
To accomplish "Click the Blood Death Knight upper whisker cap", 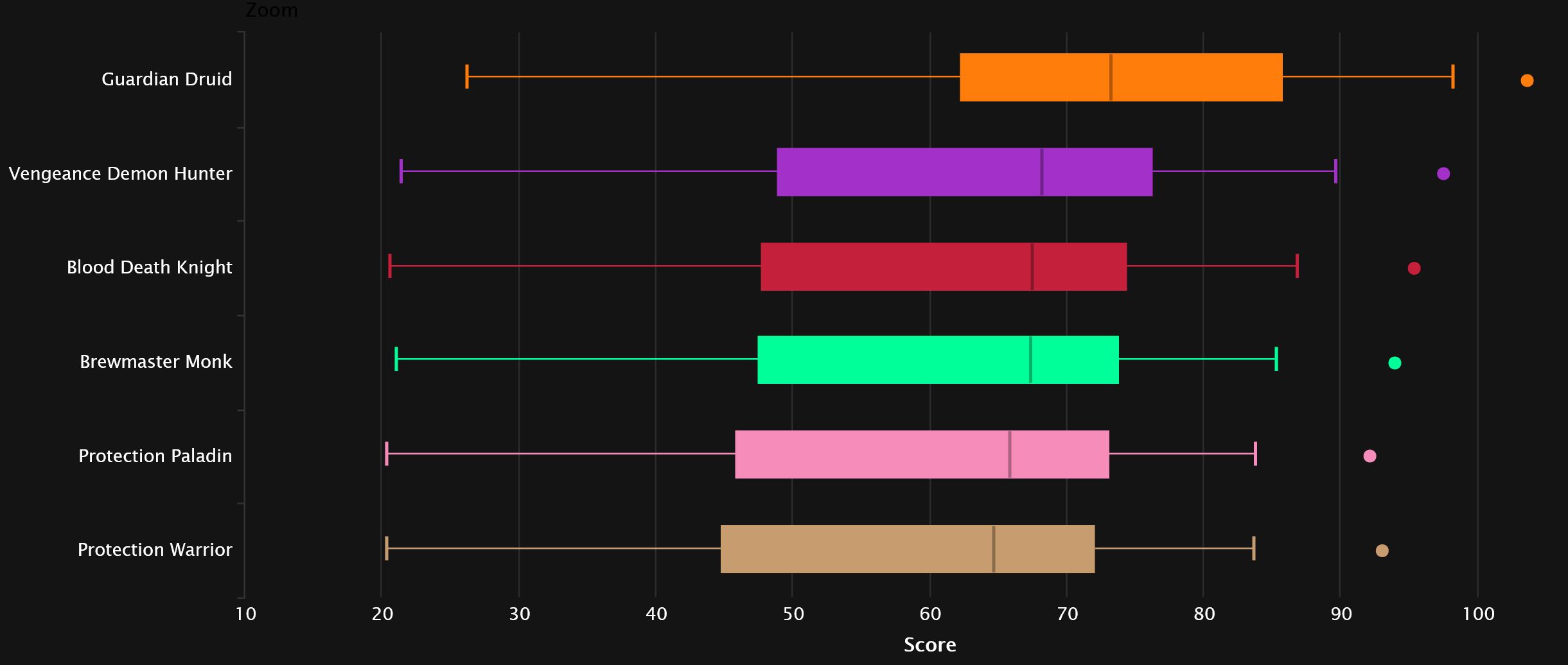I will coord(1298,266).
